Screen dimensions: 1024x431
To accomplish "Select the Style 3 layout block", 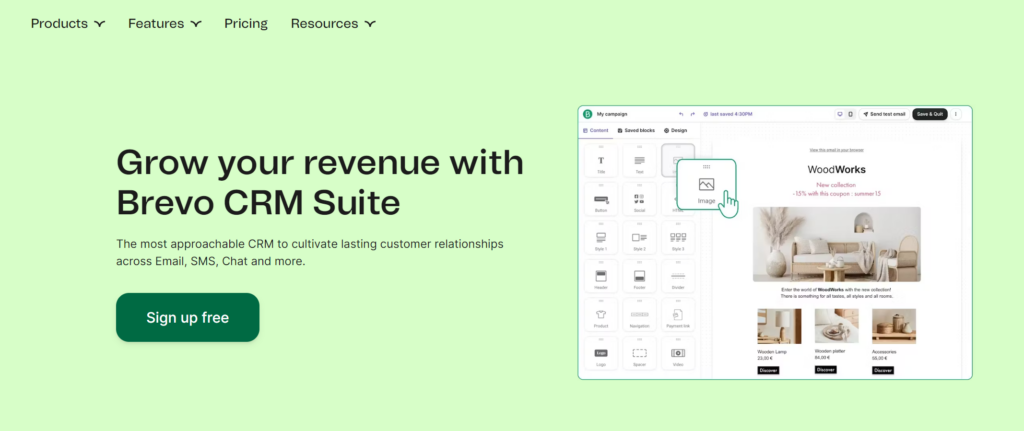I will tap(678, 240).
